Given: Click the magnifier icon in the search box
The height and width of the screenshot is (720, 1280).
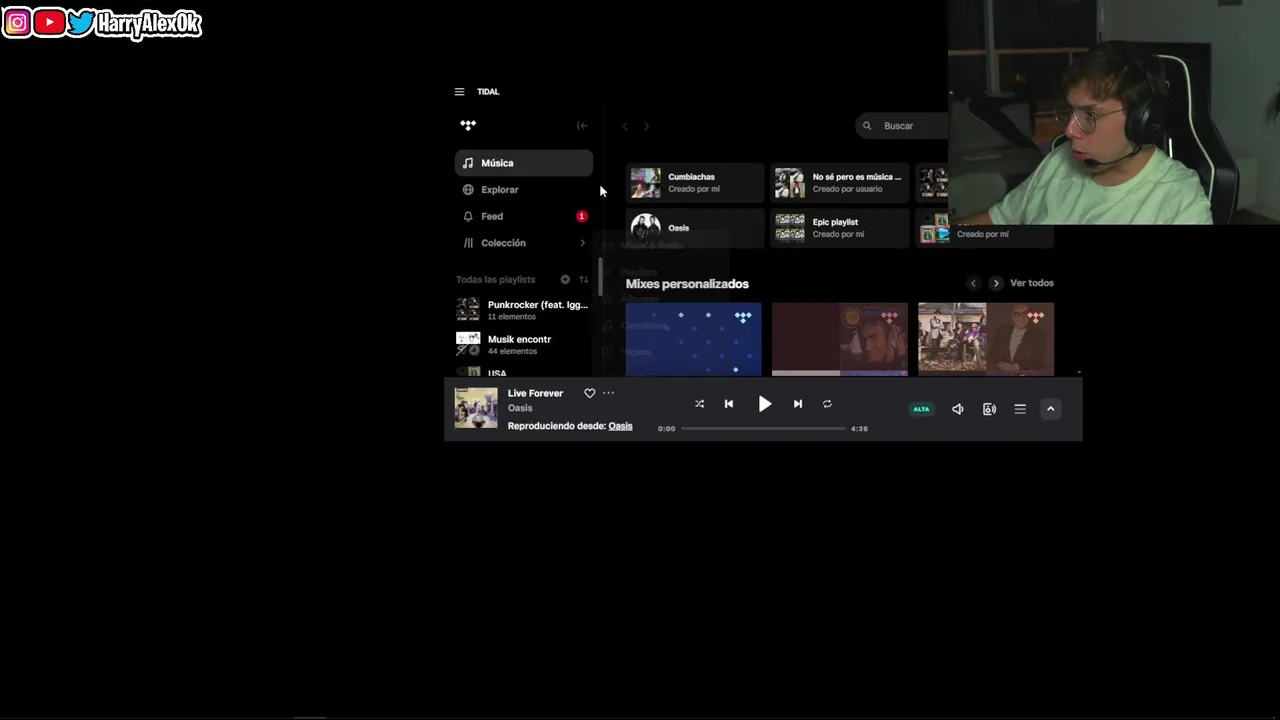Looking at the screenshot, I should [x=867, y=126].
